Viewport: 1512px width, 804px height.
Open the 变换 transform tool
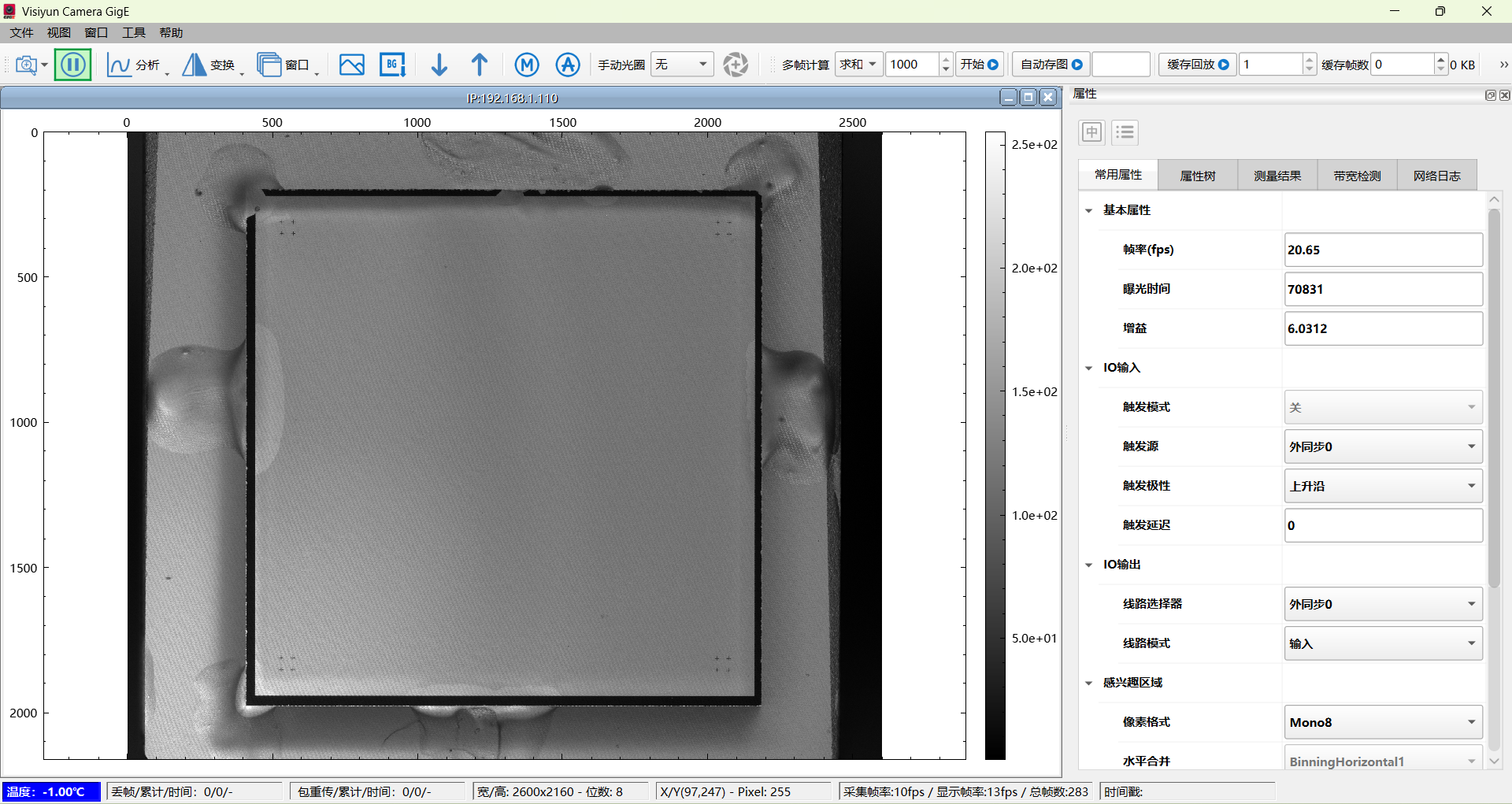tap(209, 65)
